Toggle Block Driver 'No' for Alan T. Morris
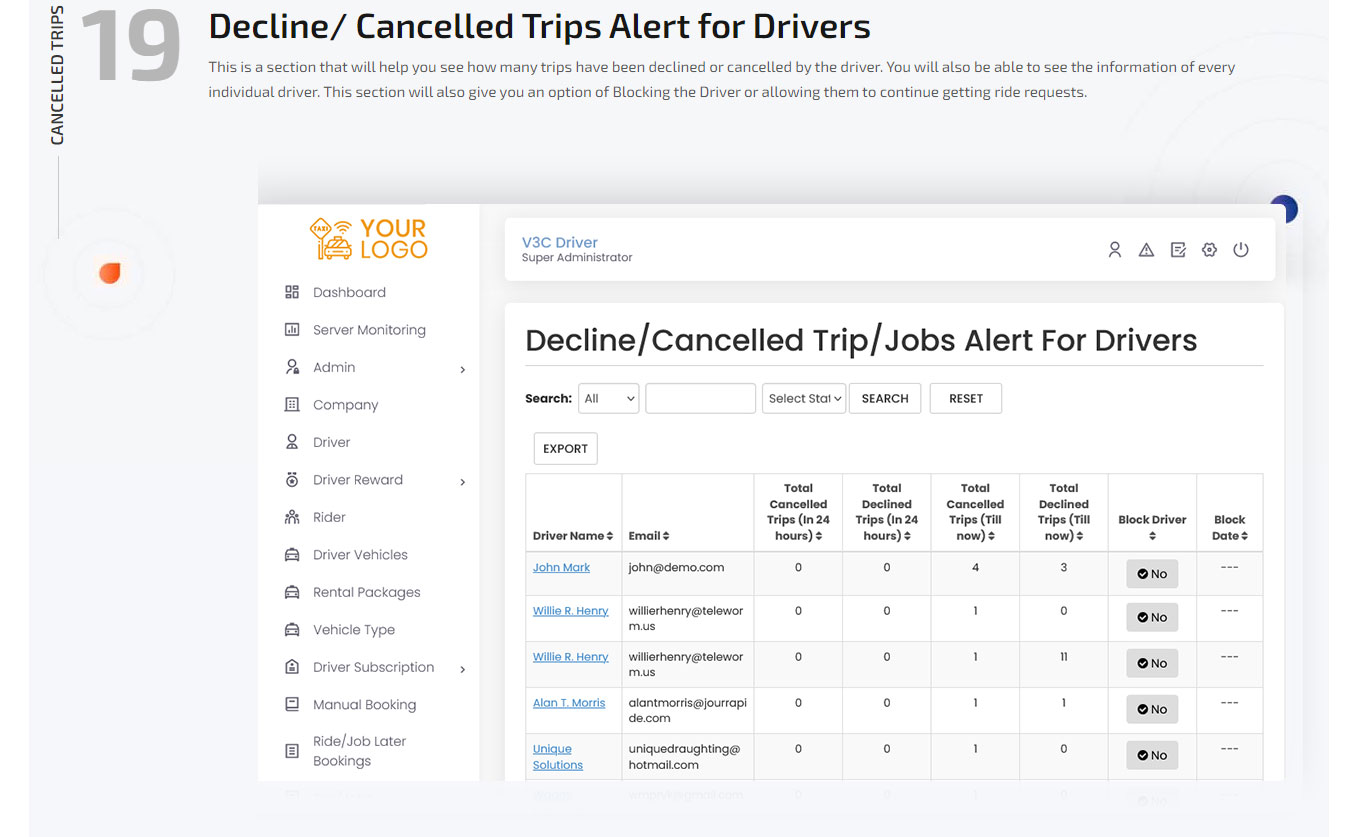 point(1152,709)
